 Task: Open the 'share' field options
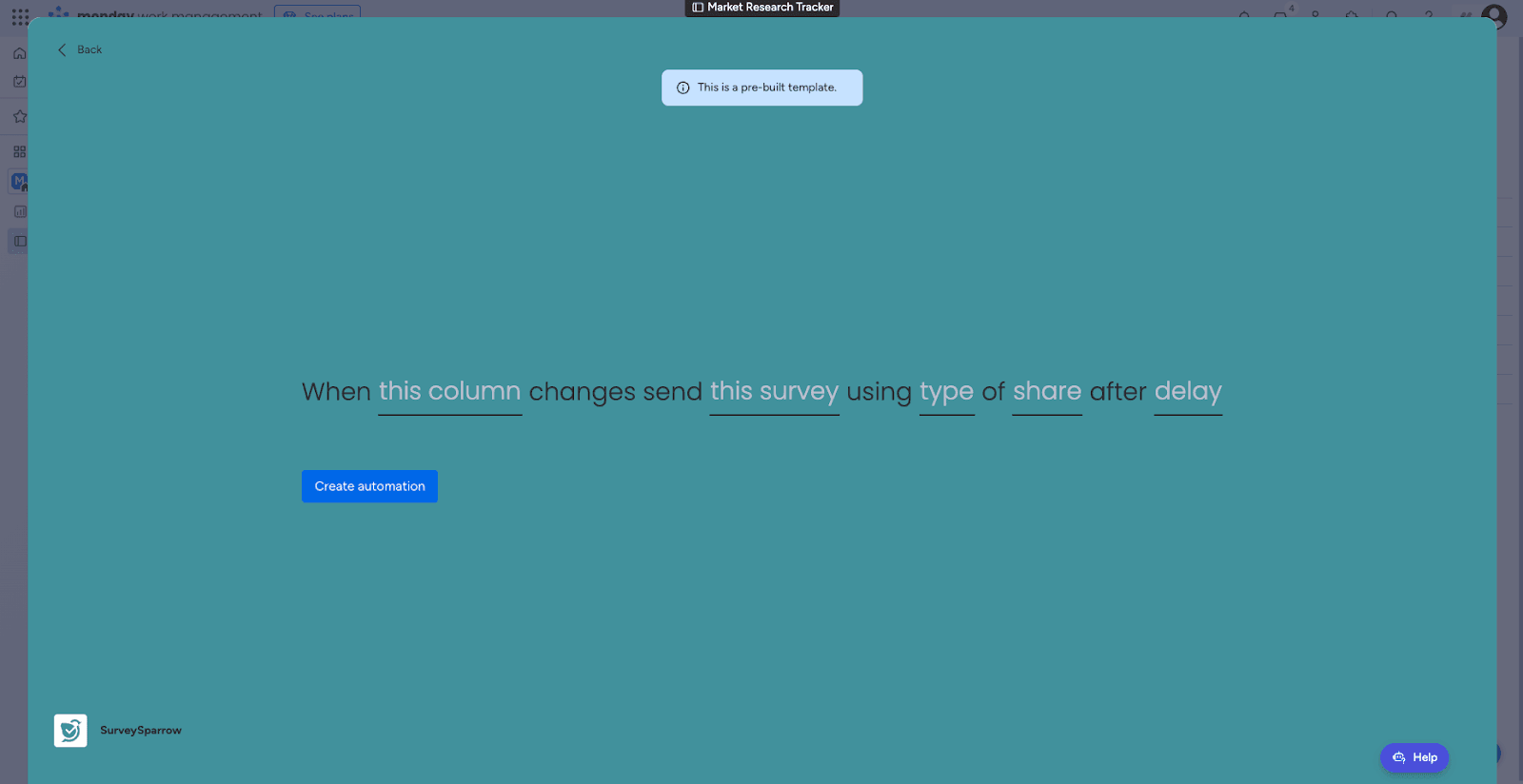tap(1046, 392)
